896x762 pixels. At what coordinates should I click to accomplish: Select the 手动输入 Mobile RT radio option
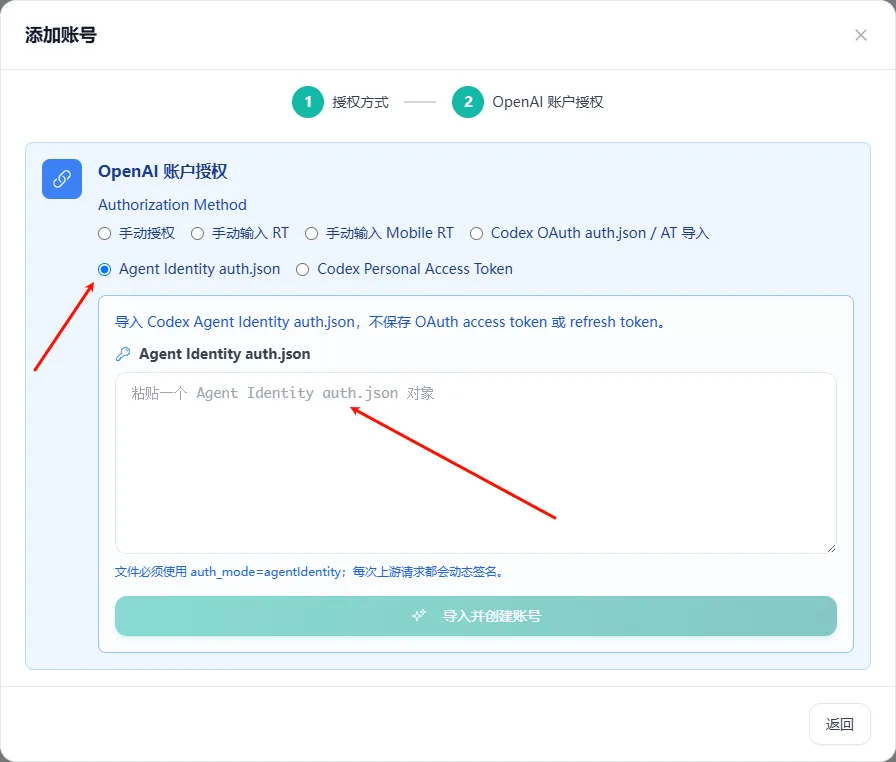(311, 234)
